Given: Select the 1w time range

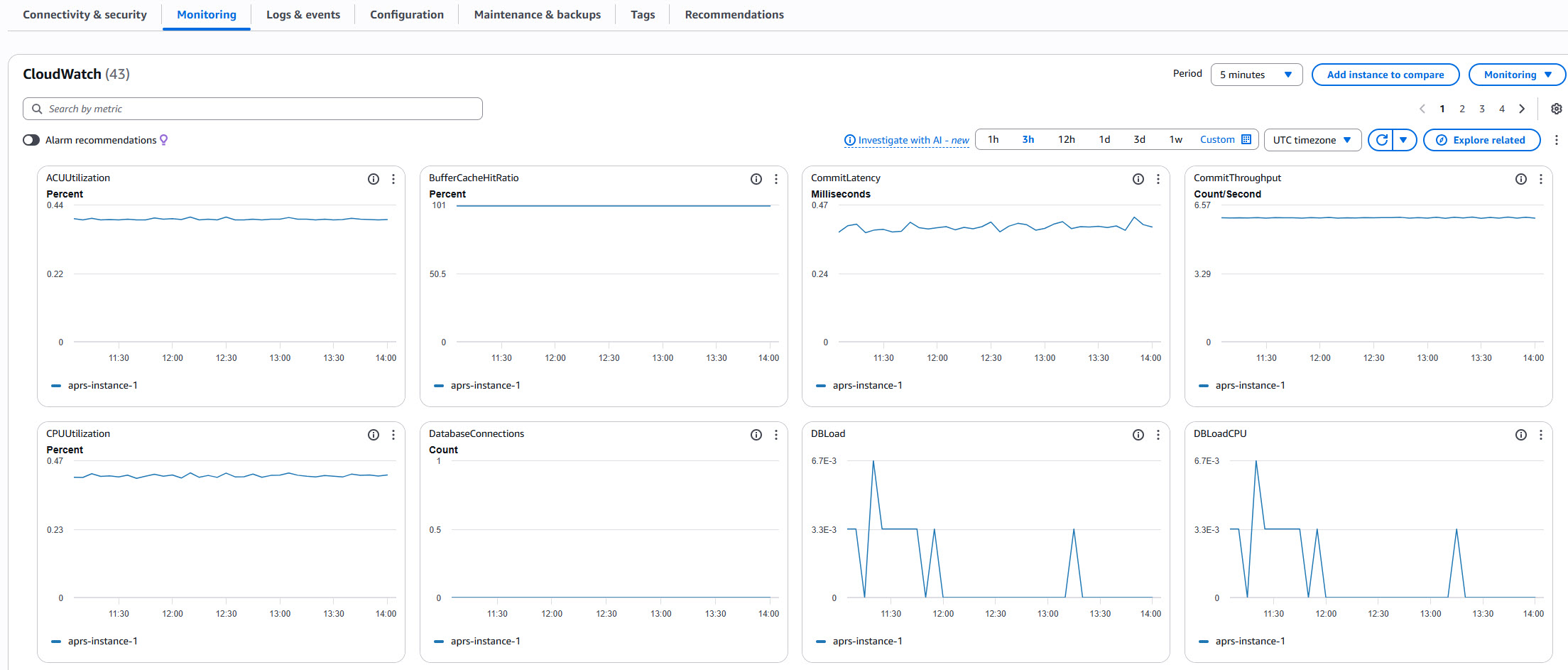Looking at the screenshot, I should coord(1175,140).
